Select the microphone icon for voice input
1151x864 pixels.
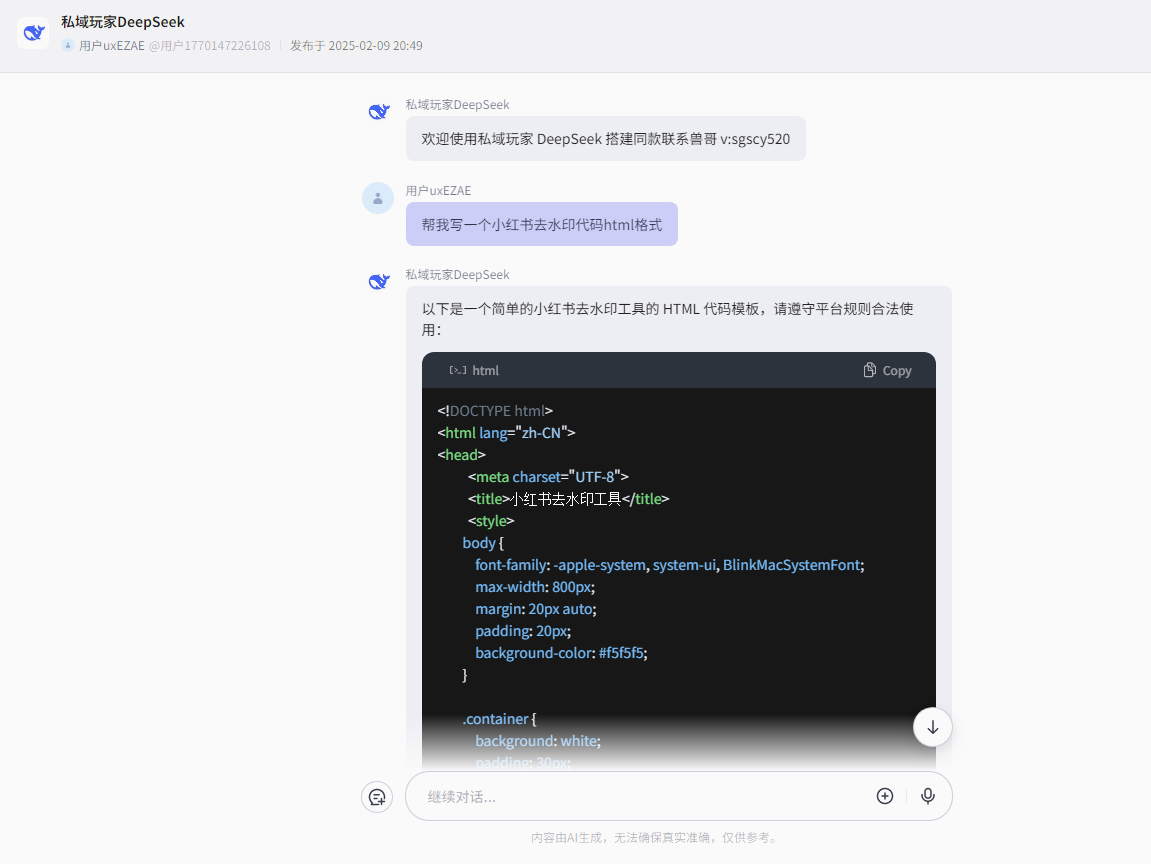tap(927, 796)
